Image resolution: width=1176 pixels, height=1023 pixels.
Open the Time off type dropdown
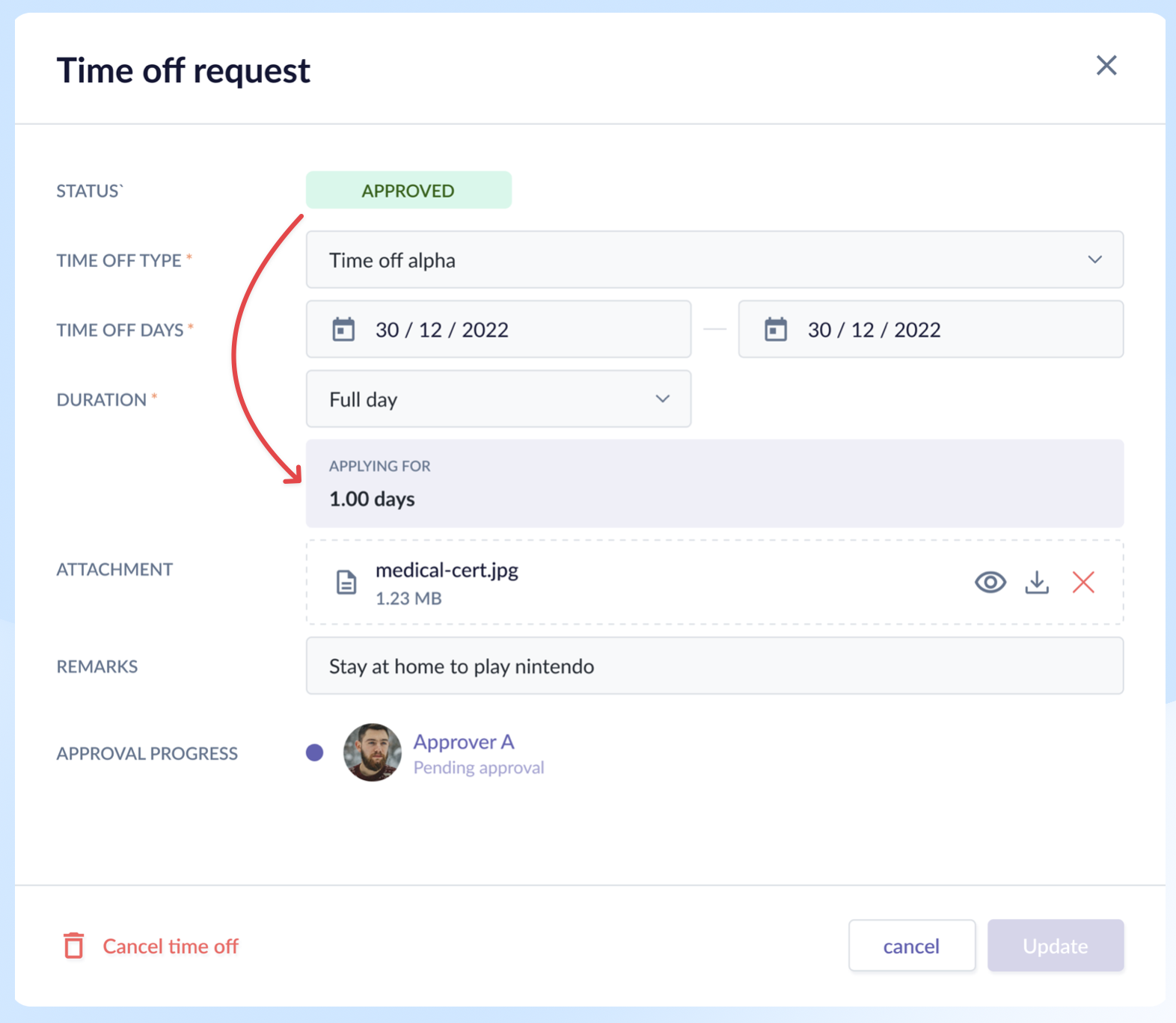(x=714, y=260)
